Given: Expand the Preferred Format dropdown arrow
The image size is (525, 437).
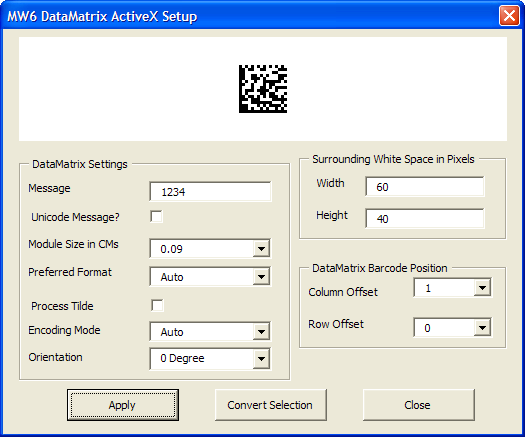Looking at the screenshot, I should (261, 277).
